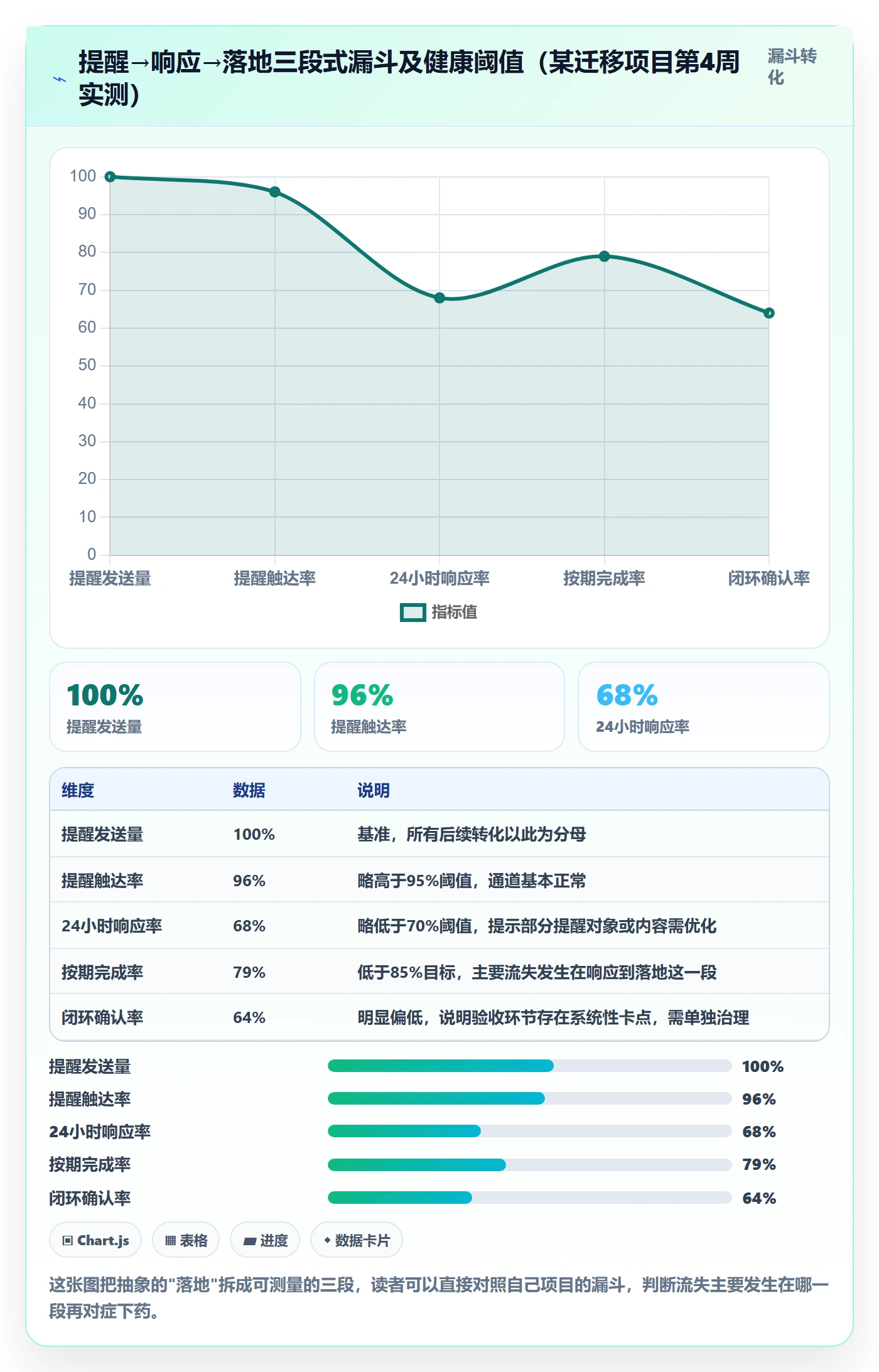Screen dimensions: 879x1372
Task: Select the 提醒发送量 data point on the chart line
Action: (x=110, y=177)
